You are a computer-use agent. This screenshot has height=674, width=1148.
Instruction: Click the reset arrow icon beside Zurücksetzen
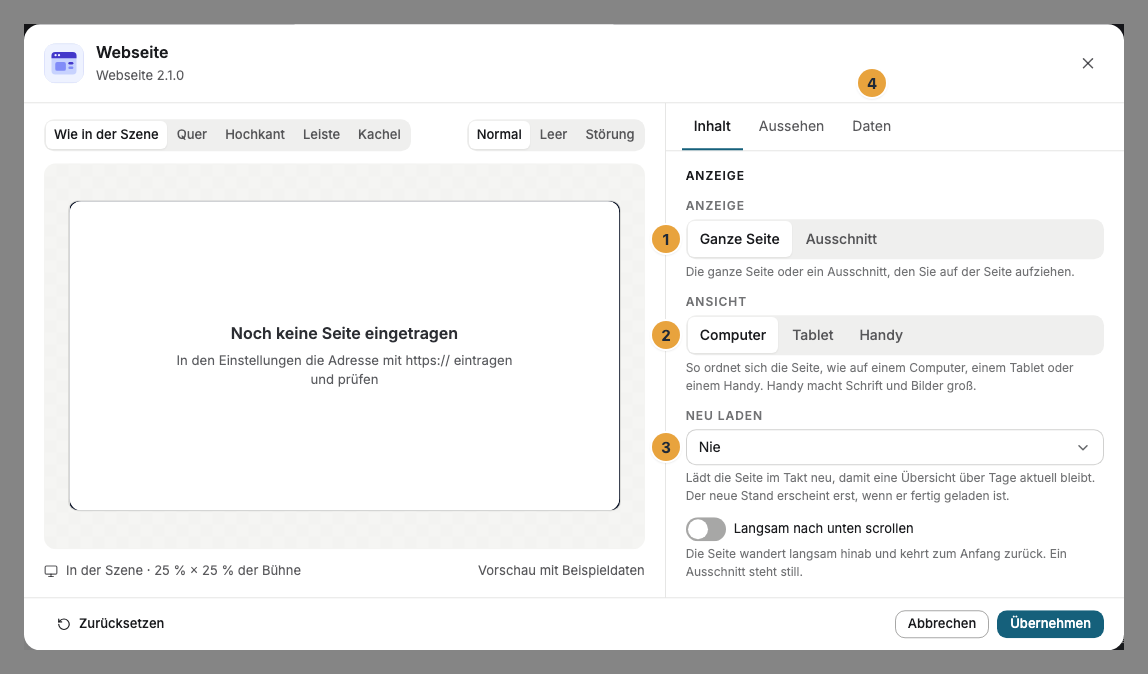tap(64, 624)
